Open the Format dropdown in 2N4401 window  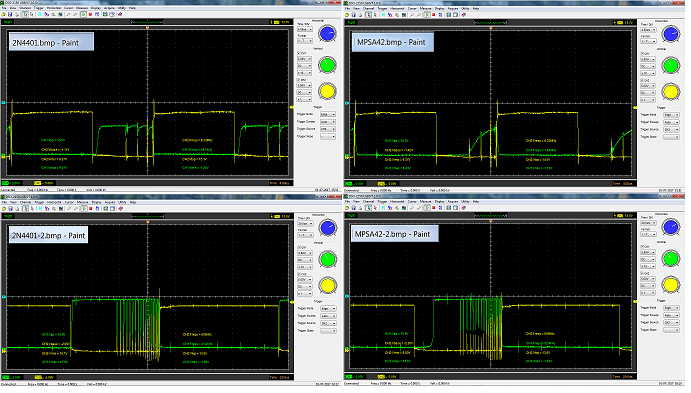click(x=305, y=41)
